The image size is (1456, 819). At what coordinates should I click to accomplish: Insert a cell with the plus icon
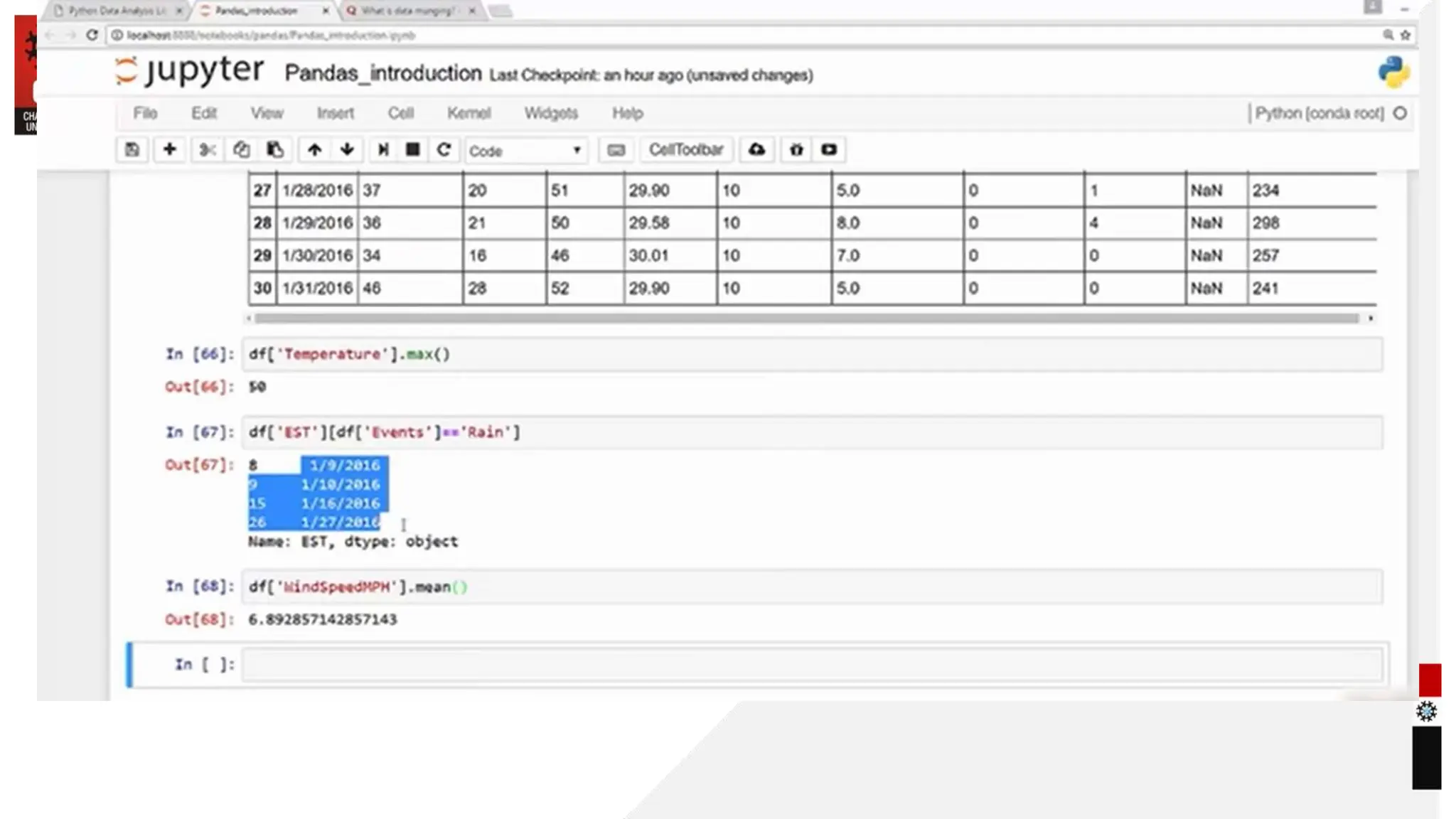[x=169, y=150]
